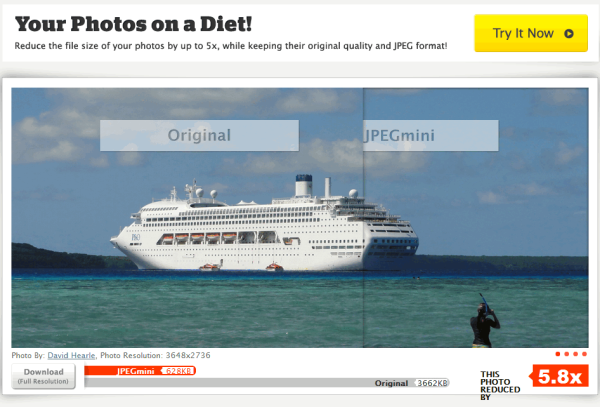Image resolution: width=600 pixels, height=407 pixels.
Task: Click the play arrow icon in Try It Now
Action: pos(569,34)
